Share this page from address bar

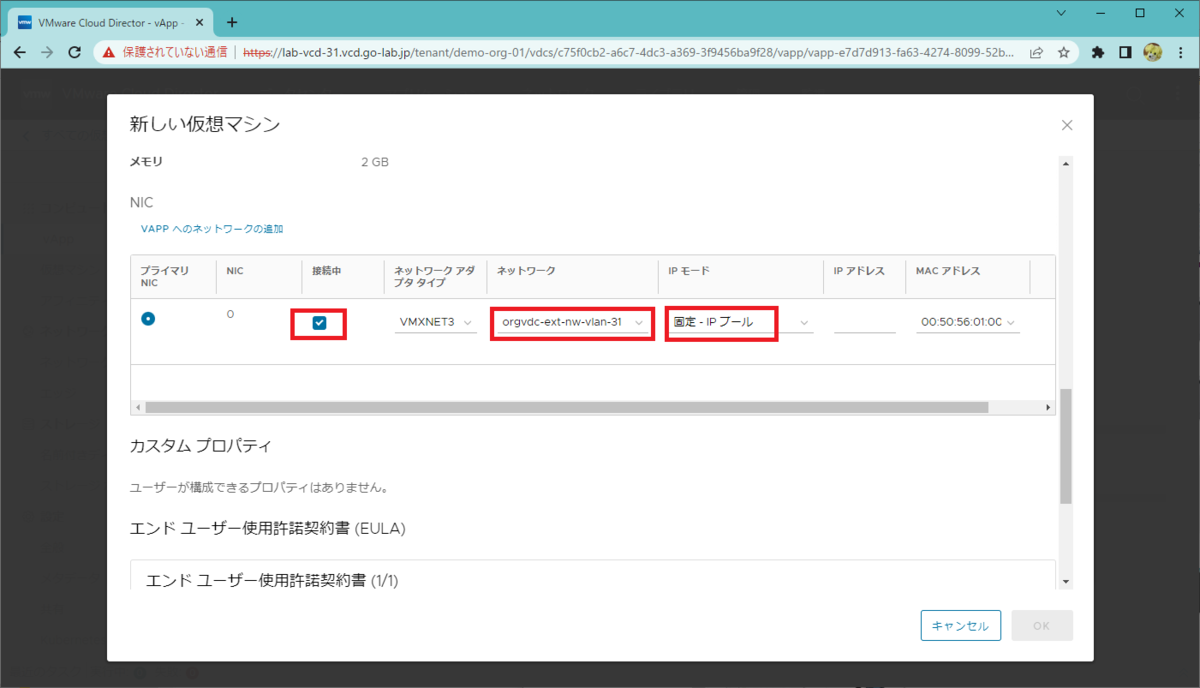point(1038,52)
